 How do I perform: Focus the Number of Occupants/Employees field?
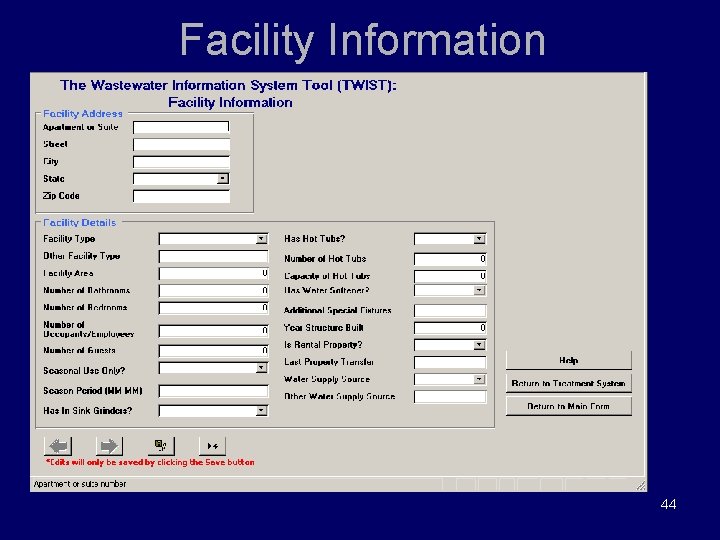[214, 331]
